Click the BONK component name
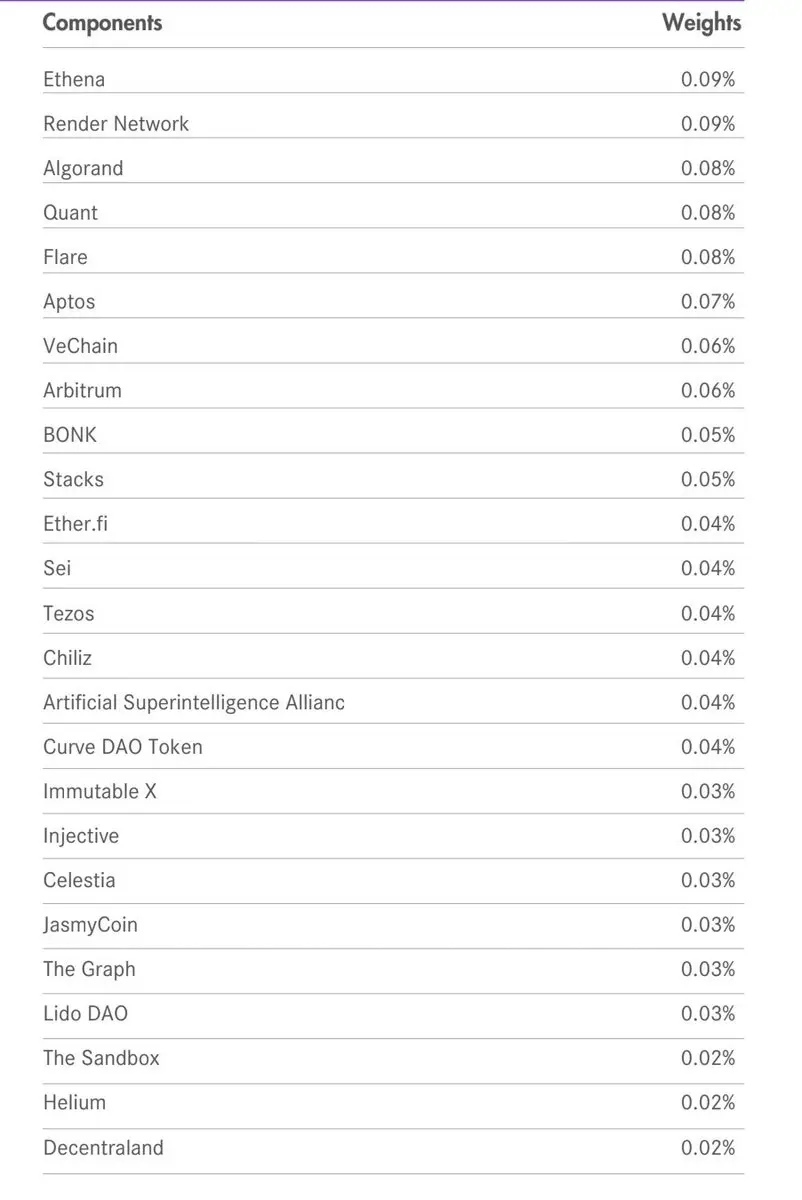The width and height of the screenshot is (802, 1200). click(x=70, y=435)
